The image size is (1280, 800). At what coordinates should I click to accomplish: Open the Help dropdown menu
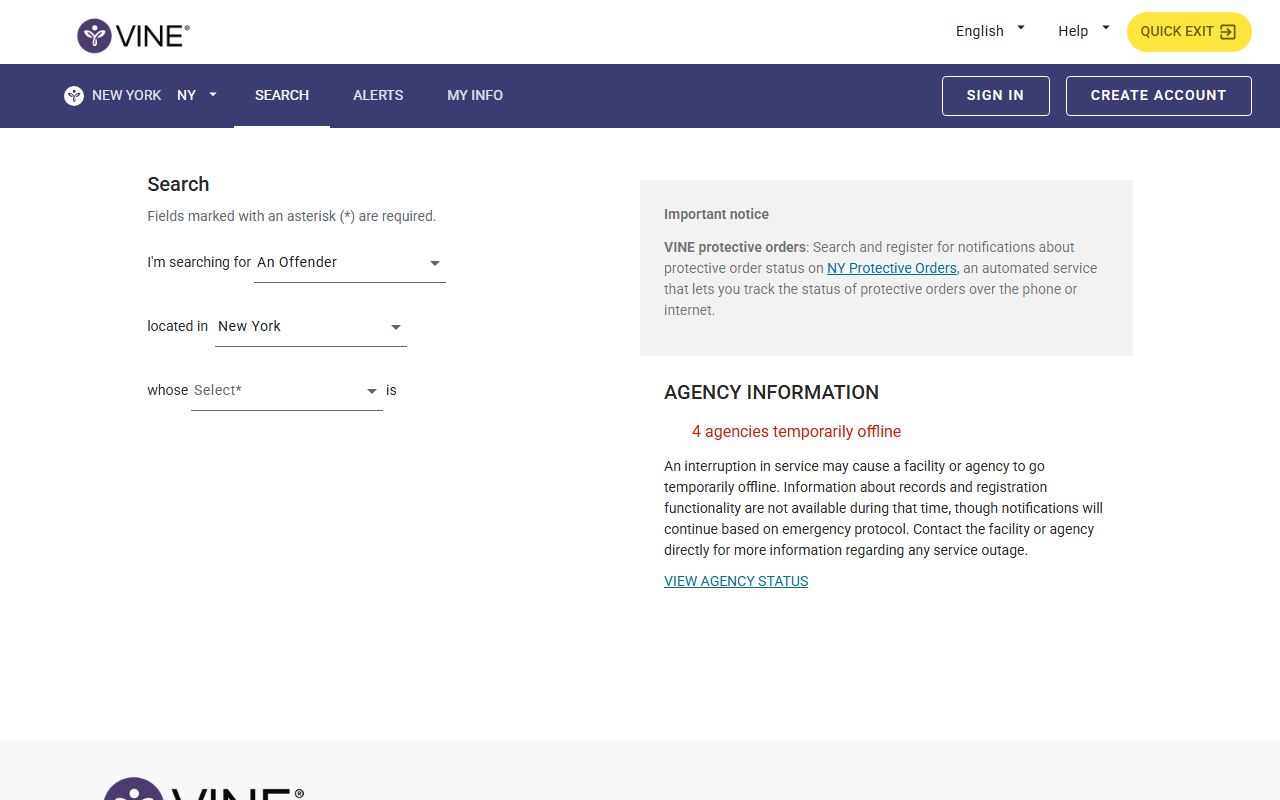1084,31
